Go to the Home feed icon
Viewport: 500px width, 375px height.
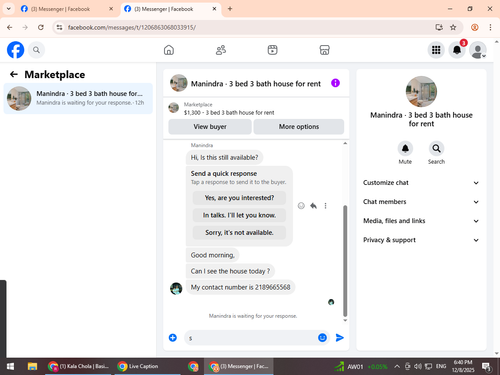click(x=169, y=50)
